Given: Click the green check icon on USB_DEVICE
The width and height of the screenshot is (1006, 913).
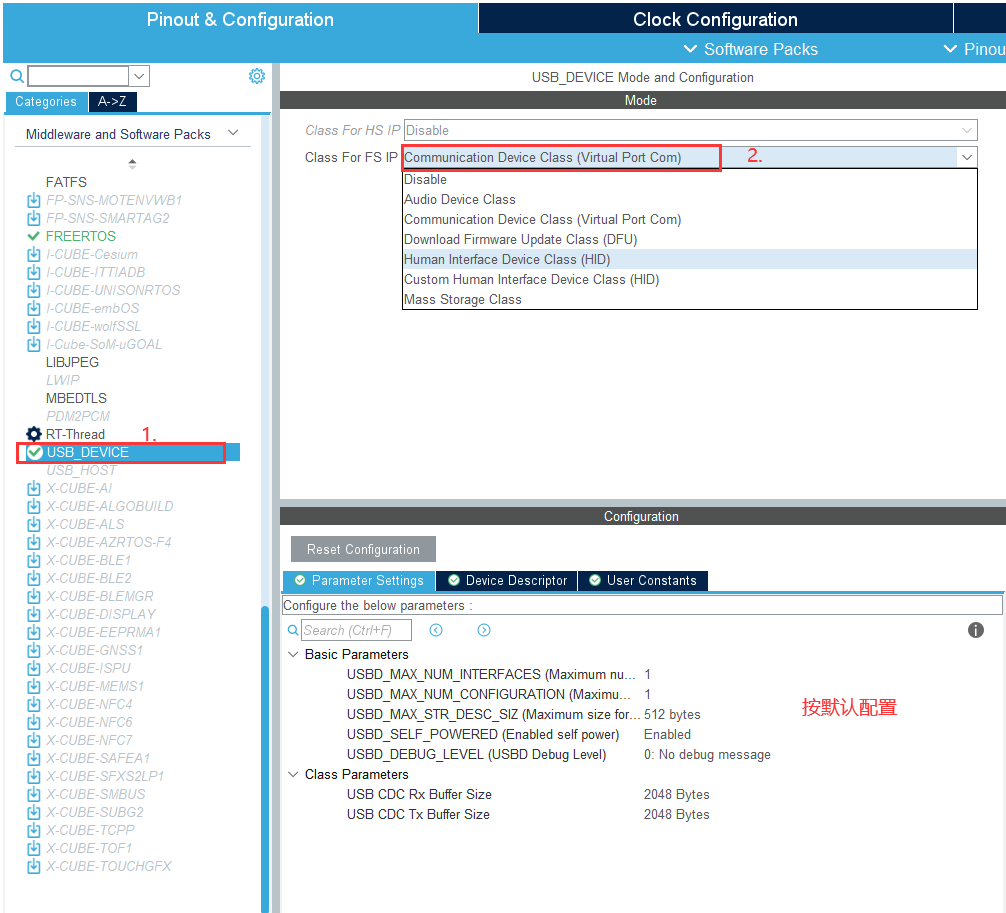Looking at the screenshot, I should [35, 452].
